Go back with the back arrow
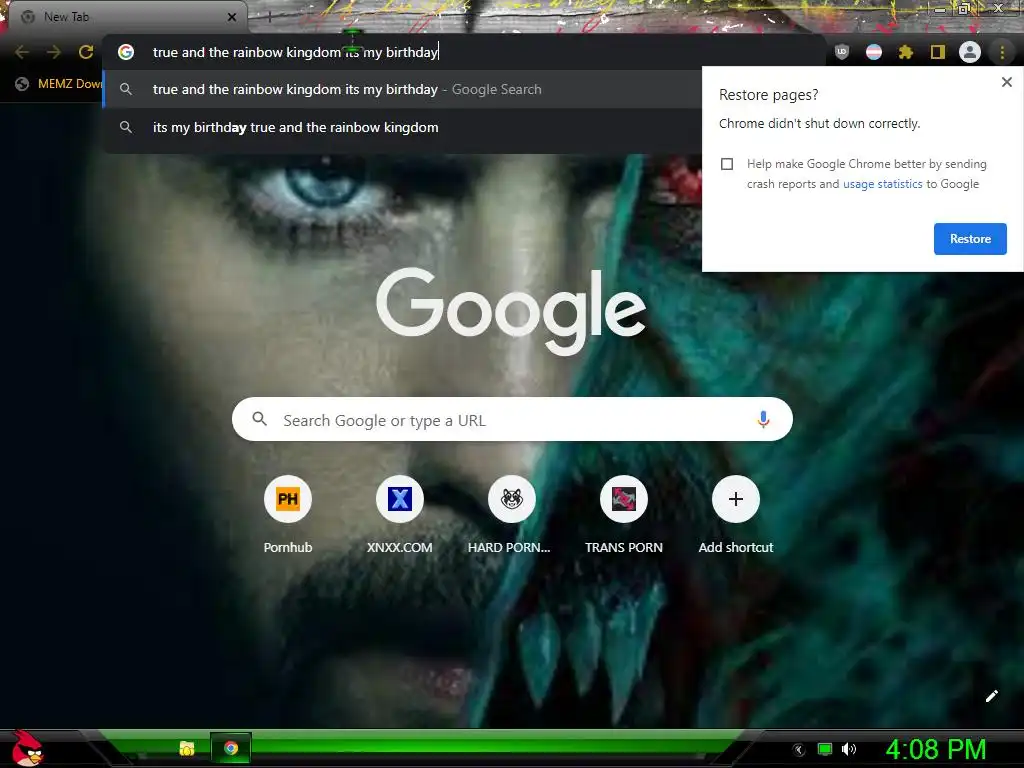This screenshot has height=768, width=1024. (22, 52)
